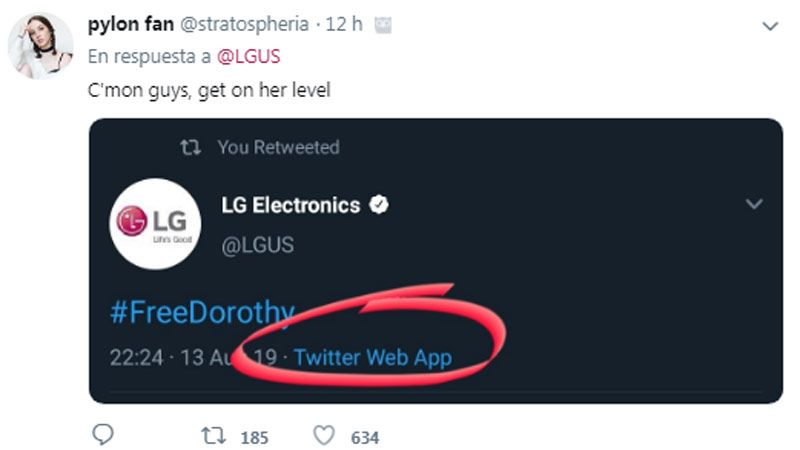Click the 634 likes count
800x450 pixels.
coord(364,436)
